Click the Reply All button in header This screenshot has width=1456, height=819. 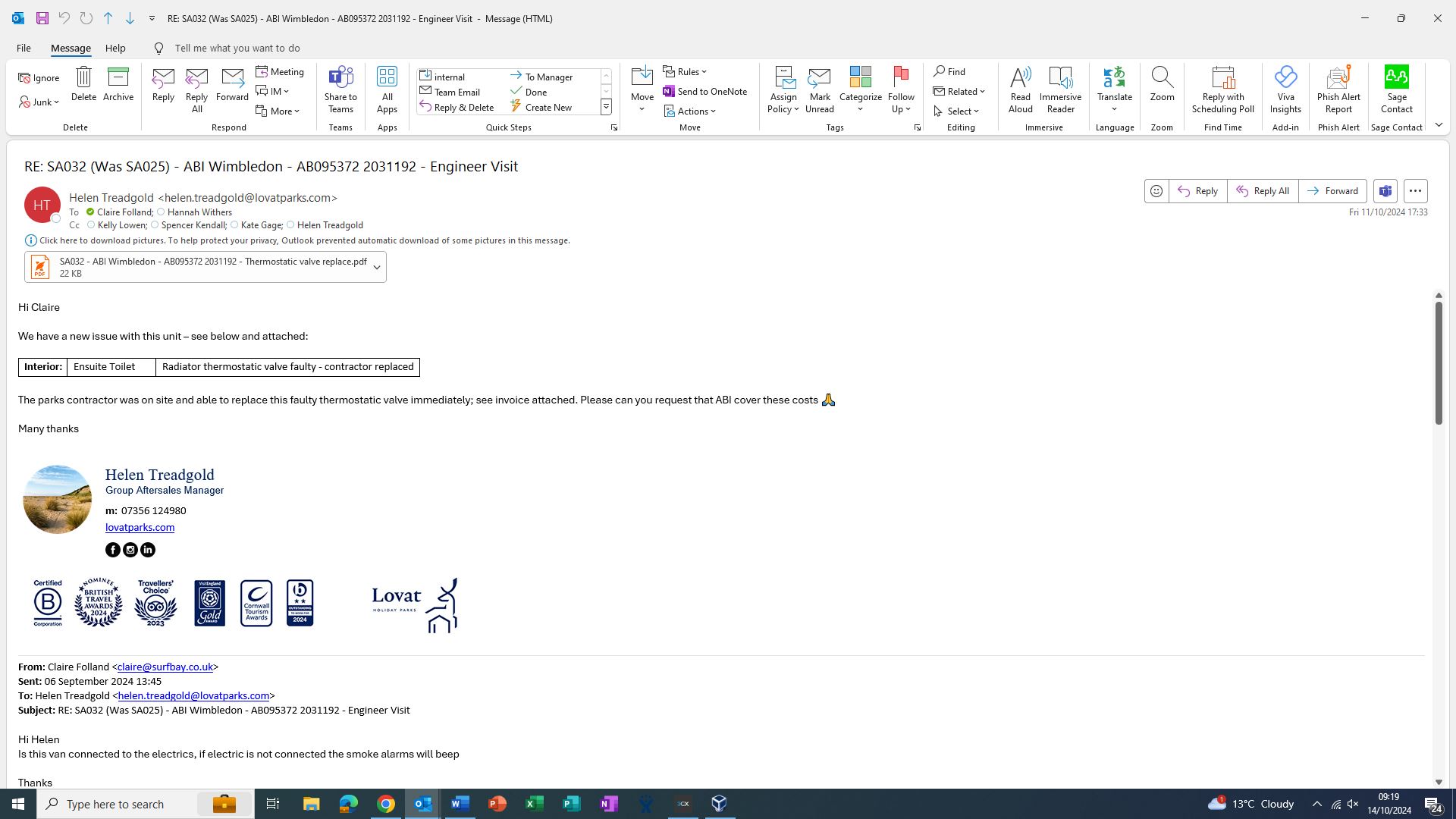pyautogui.click(x=1263, y=191)
